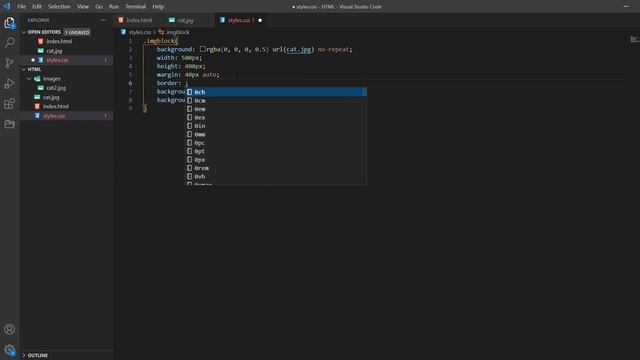
Task: Select the styles.css editor tab
Action: [x=241, y=20]
